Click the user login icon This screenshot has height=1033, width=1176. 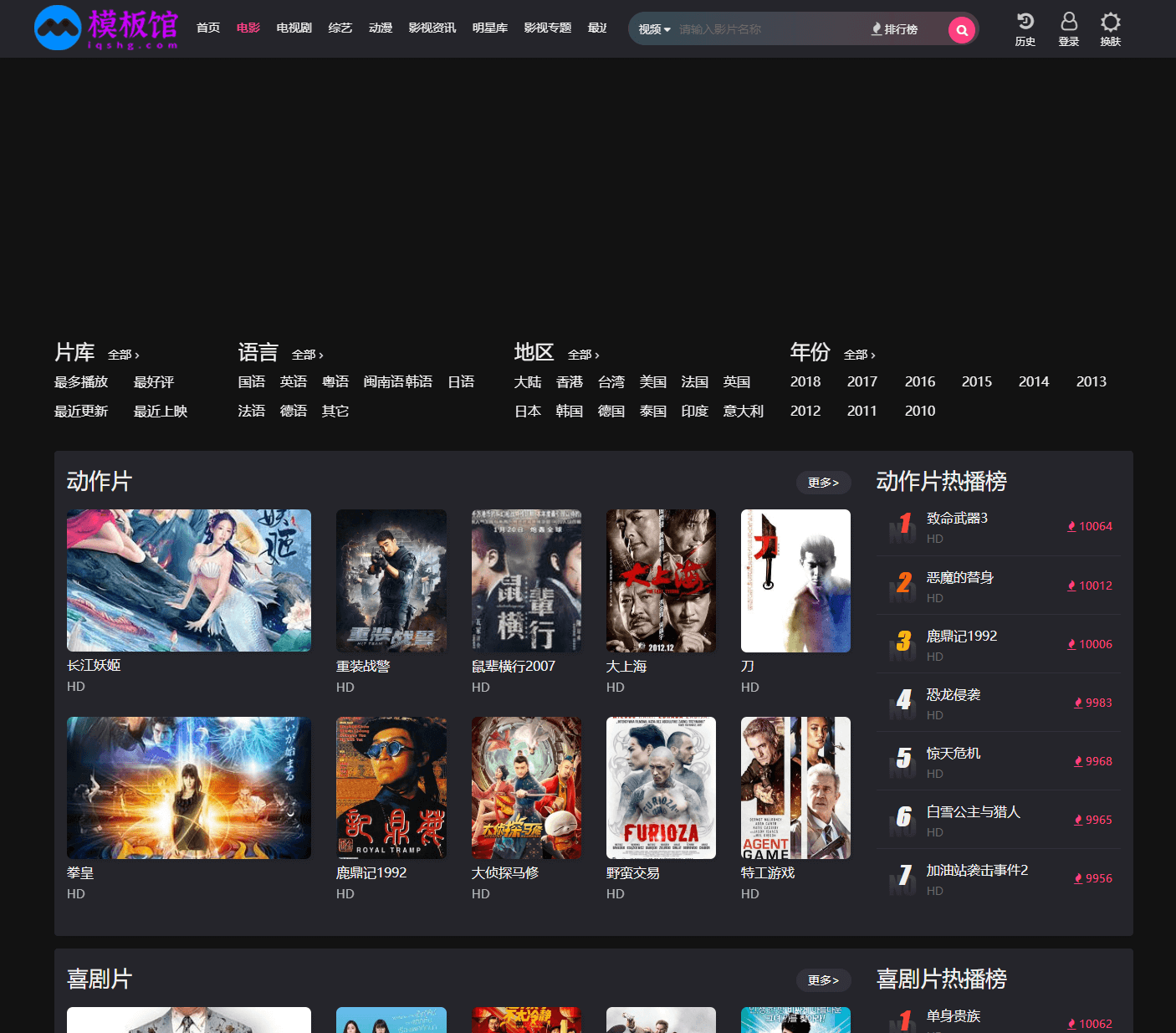(1068, 28)
